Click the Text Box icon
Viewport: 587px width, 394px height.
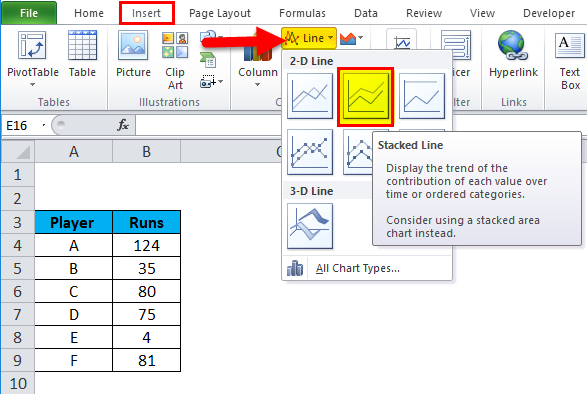tap(569, 46)
